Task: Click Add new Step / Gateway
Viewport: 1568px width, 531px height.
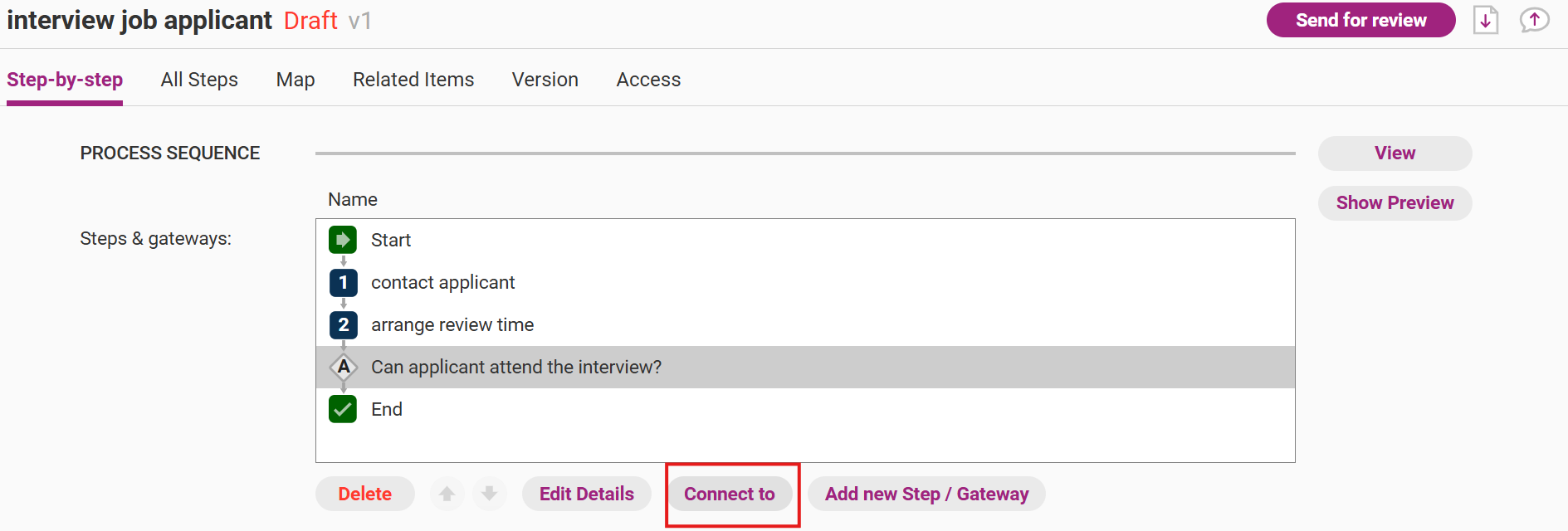Action: coord(926,494)
